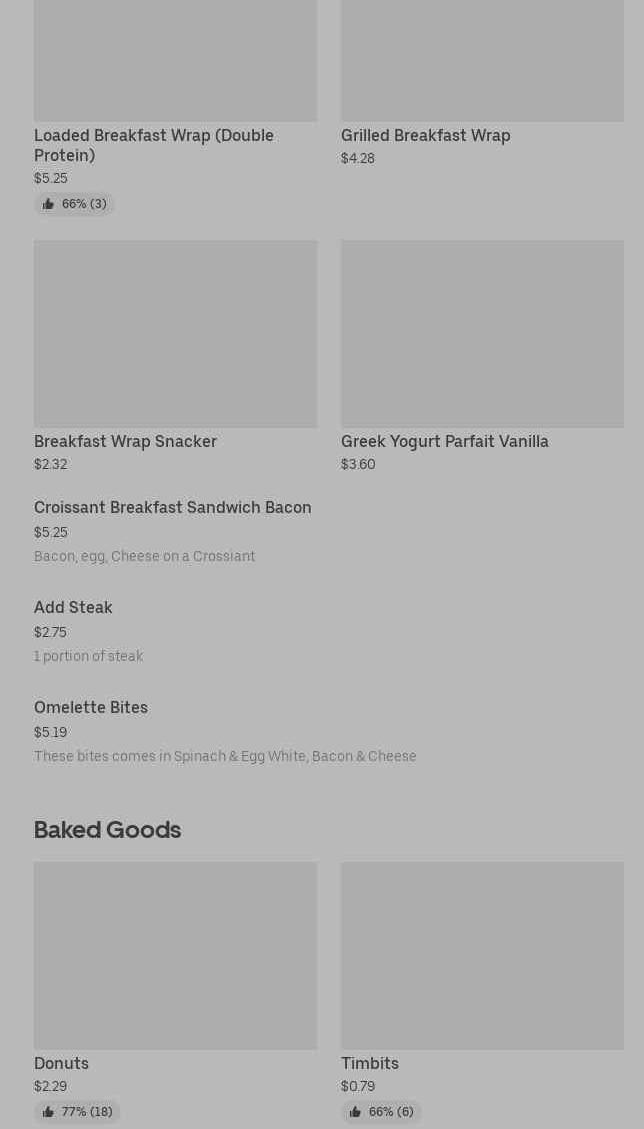Select Breakfast Wrap Snacker photo
The height and width of the screenshot is (1129, 644).
175,333
